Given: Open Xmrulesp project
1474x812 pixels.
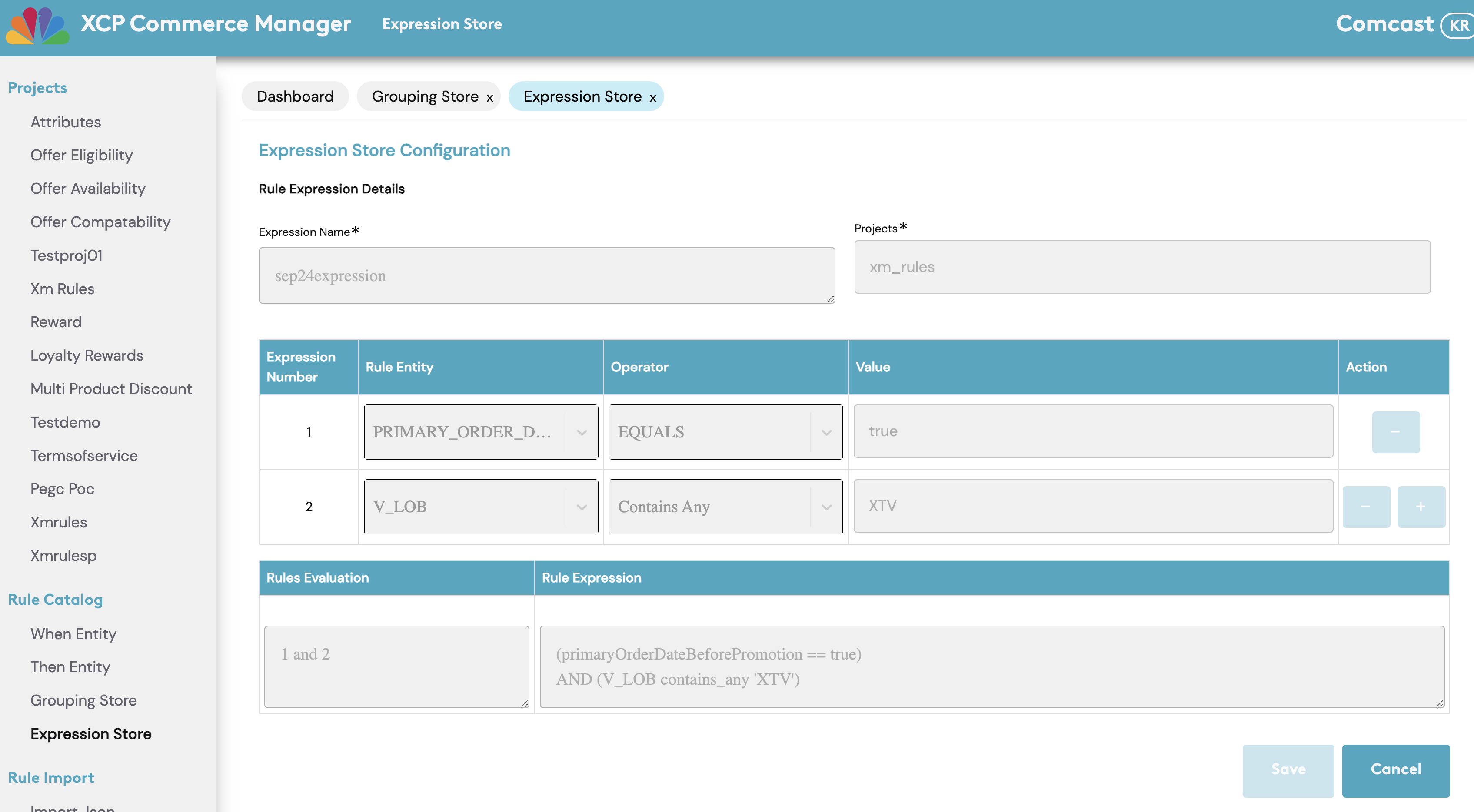Looking at the screenshot, I should (63, 556).
